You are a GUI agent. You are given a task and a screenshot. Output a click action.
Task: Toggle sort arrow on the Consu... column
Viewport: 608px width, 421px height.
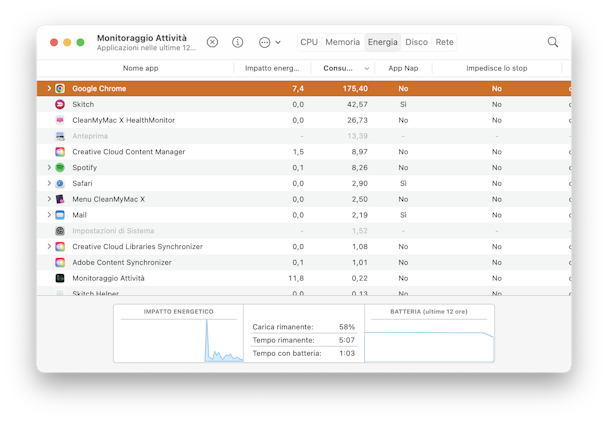tap(366, 69)
